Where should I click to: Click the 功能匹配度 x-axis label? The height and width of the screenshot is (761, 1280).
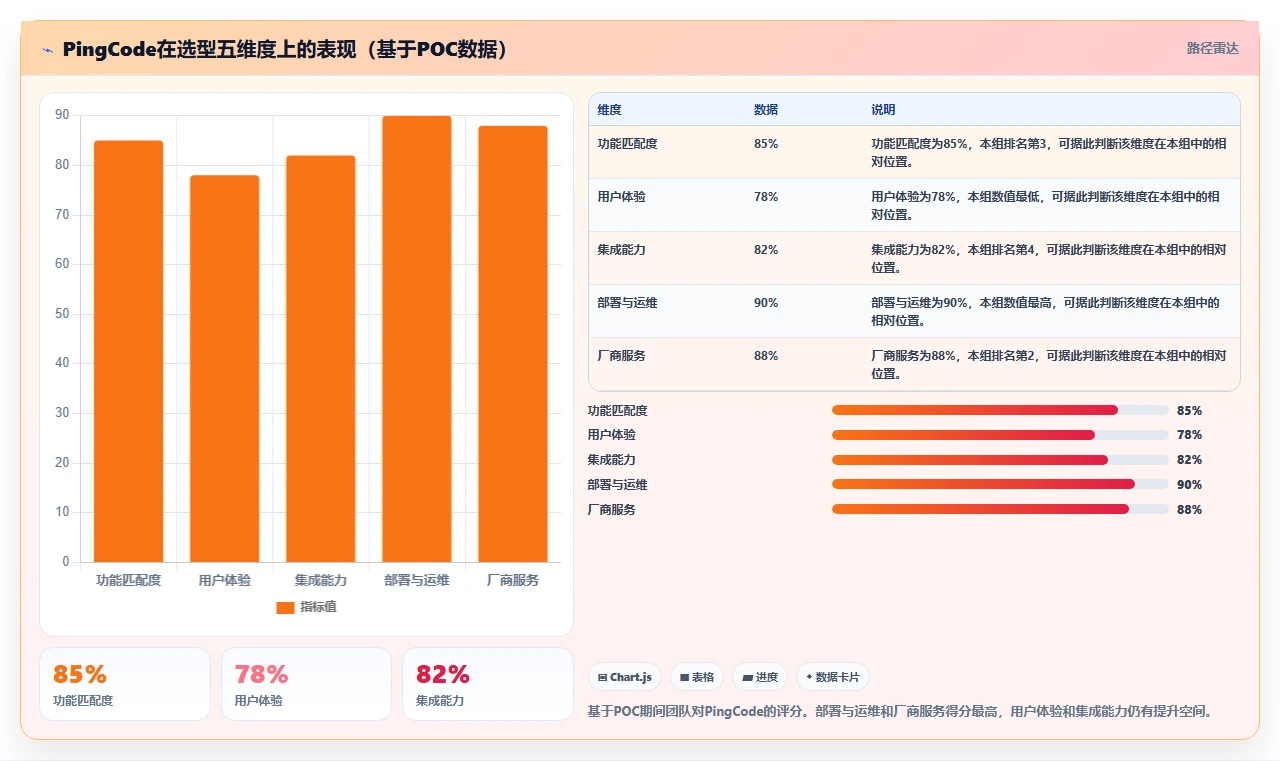click(x=128, y=580)
